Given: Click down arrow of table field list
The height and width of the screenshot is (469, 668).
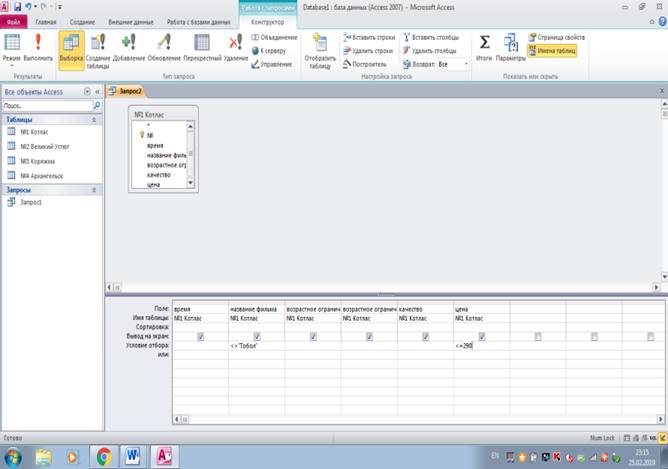Looking at the screenshot, I should 190,183.
